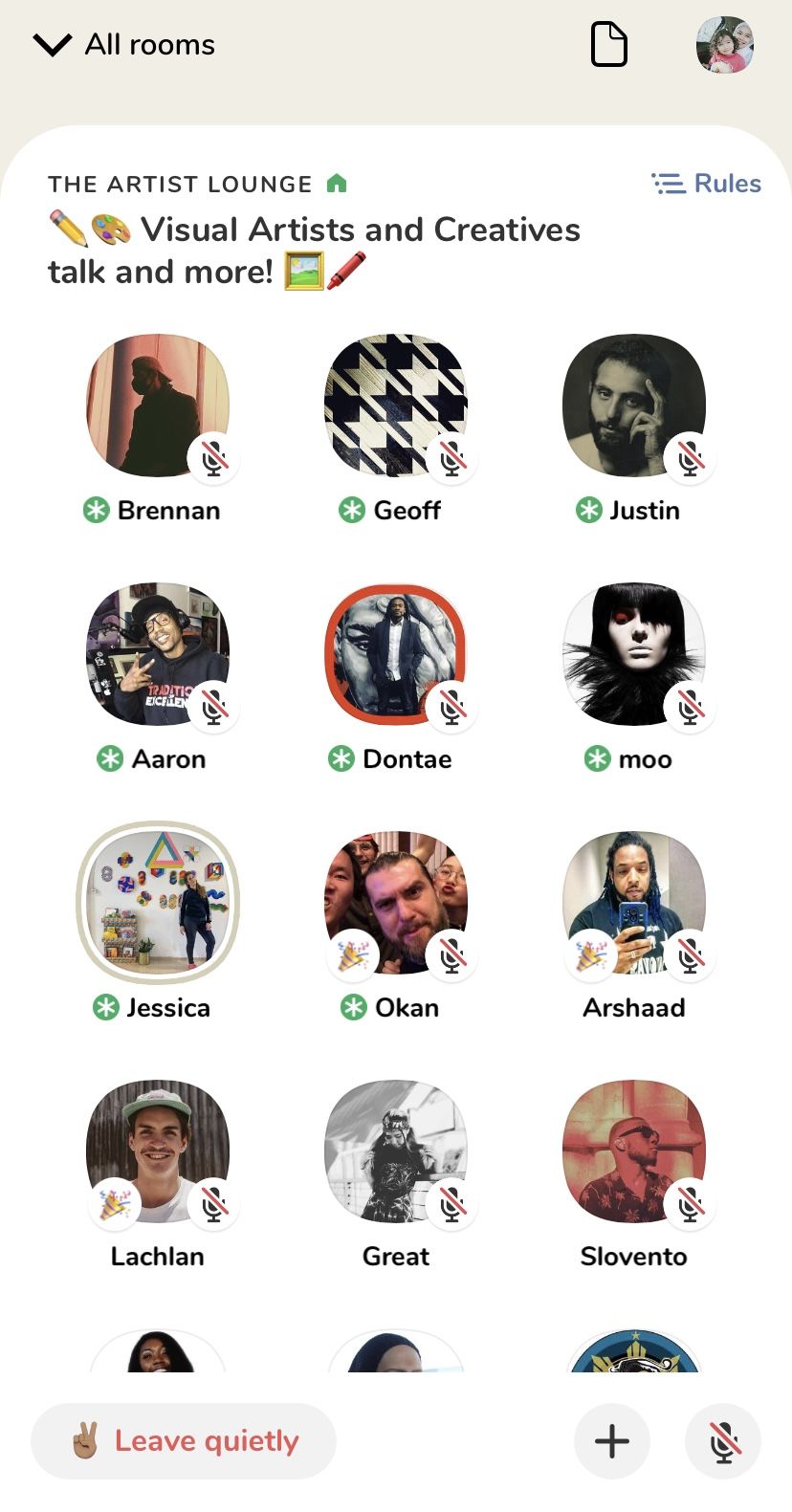Tap the muted mic badge on Slovento
The image size is (792, 1512).
pos(690,1204)
